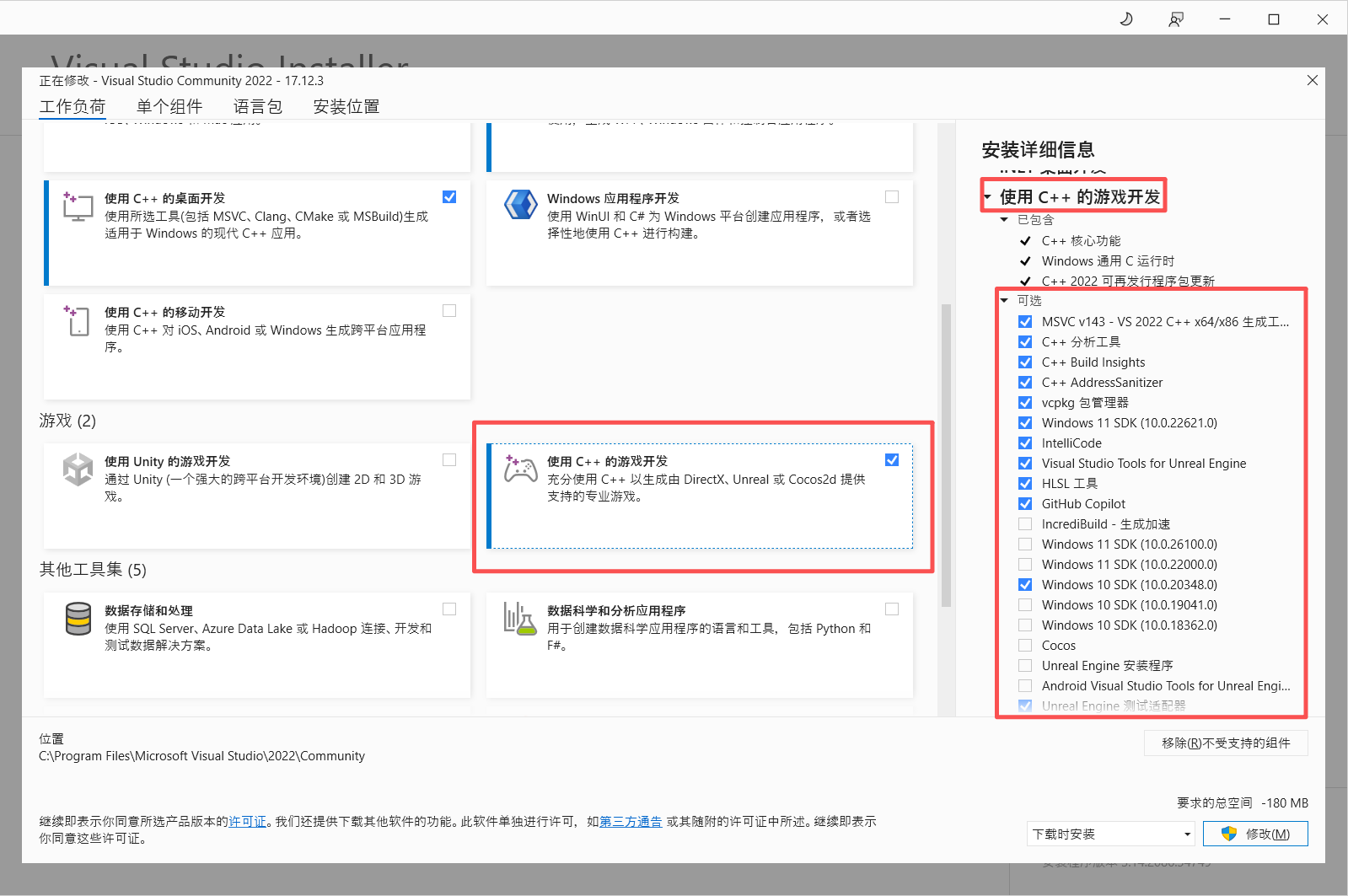Collapse the 可选 optional components list
This screenshot has width=1348, height=896.
[1004, 300]
